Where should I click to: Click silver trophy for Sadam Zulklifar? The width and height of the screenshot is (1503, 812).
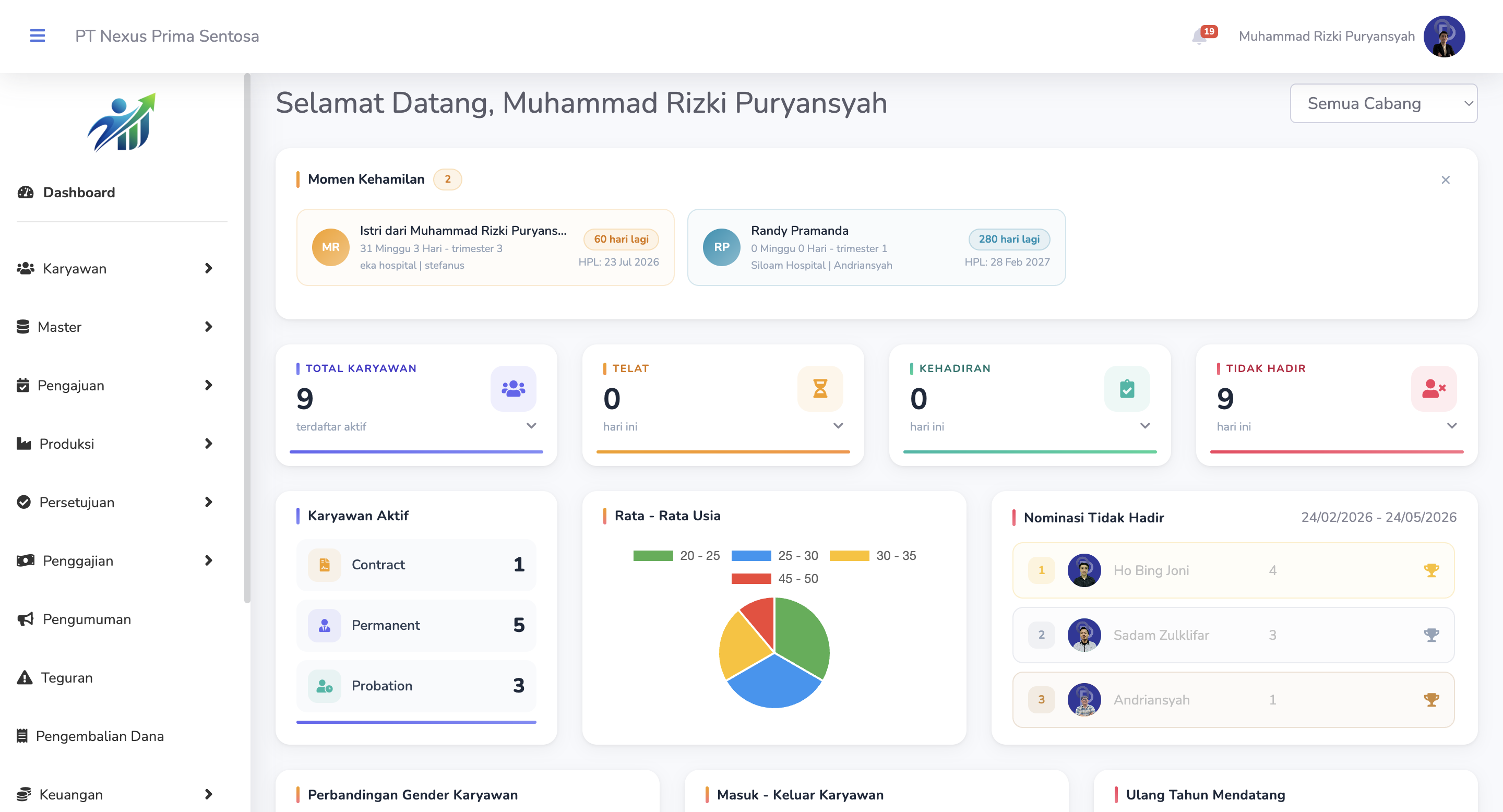[x=1431, y=635]
